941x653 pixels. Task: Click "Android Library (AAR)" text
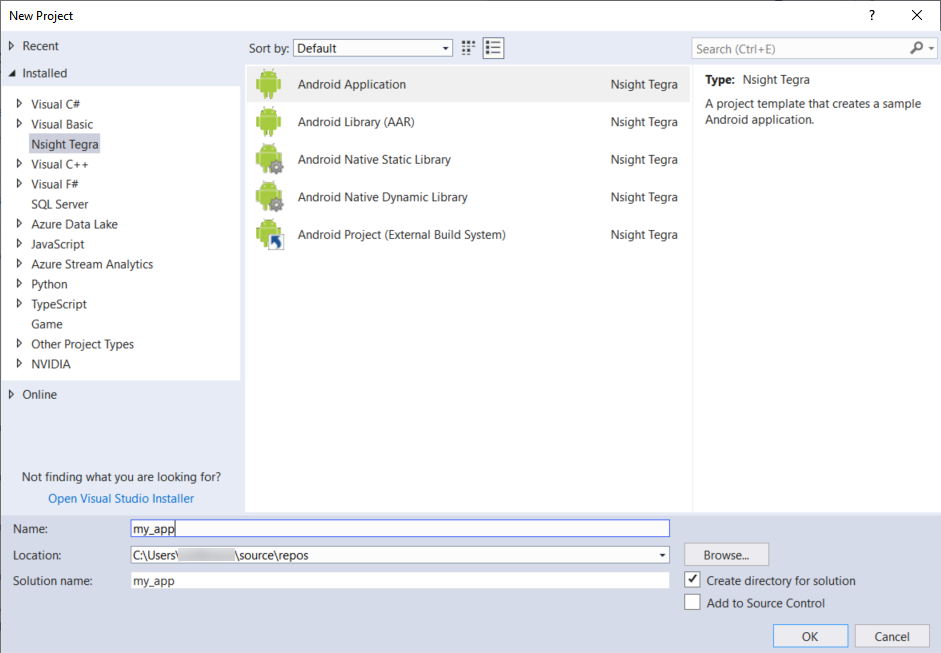[x=356, y=122]
